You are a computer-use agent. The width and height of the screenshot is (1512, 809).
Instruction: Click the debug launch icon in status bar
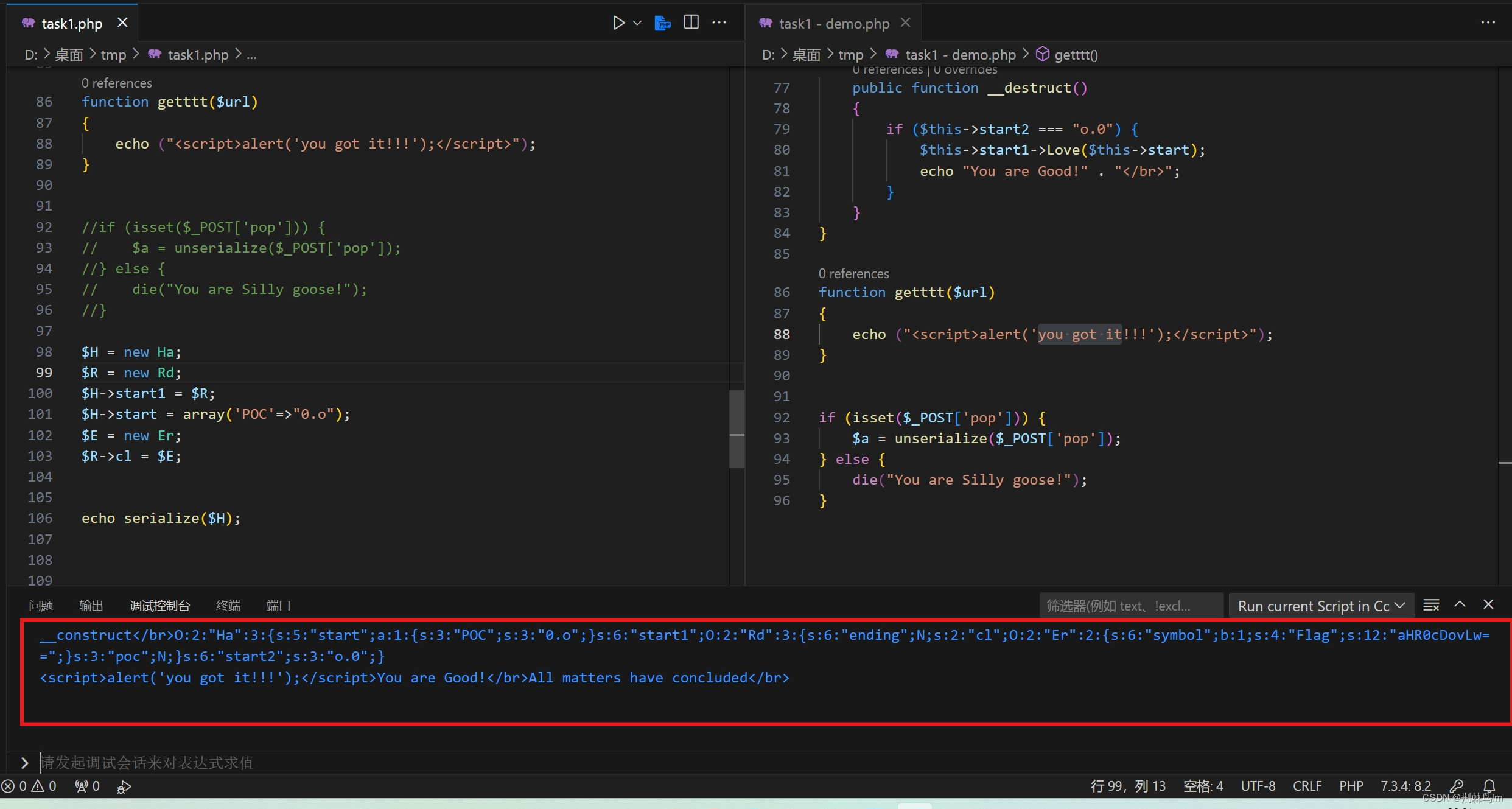(124, 786)
